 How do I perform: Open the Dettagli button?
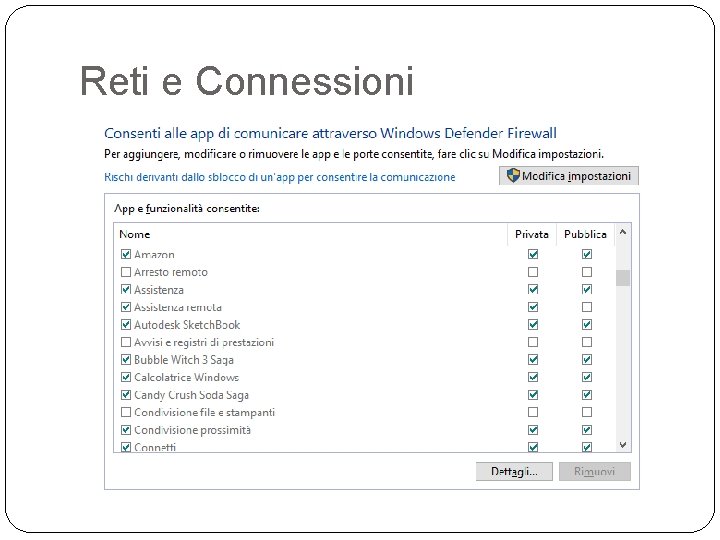(x=514, y=472)
